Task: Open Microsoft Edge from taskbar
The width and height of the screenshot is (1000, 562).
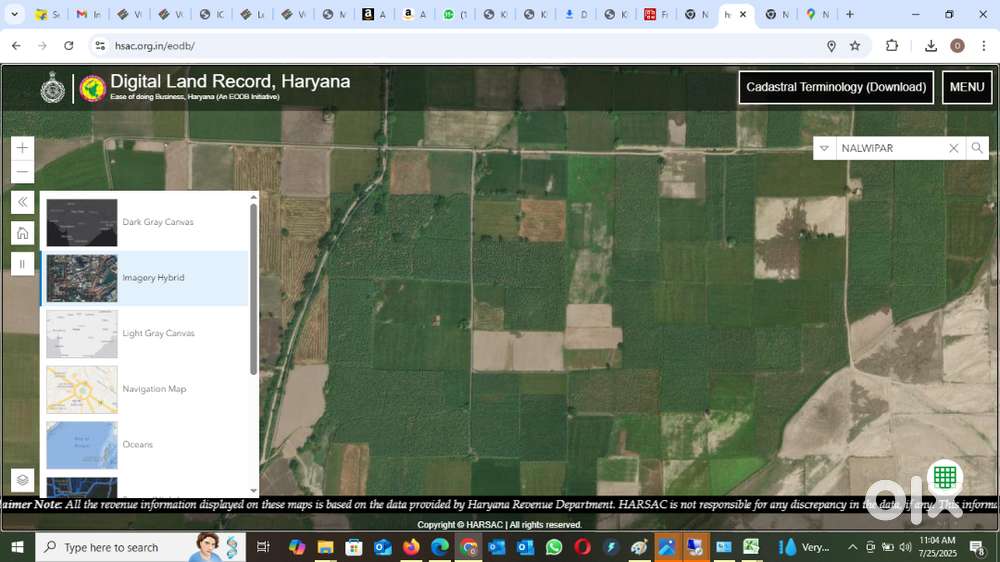Action: tap(440, 547)
